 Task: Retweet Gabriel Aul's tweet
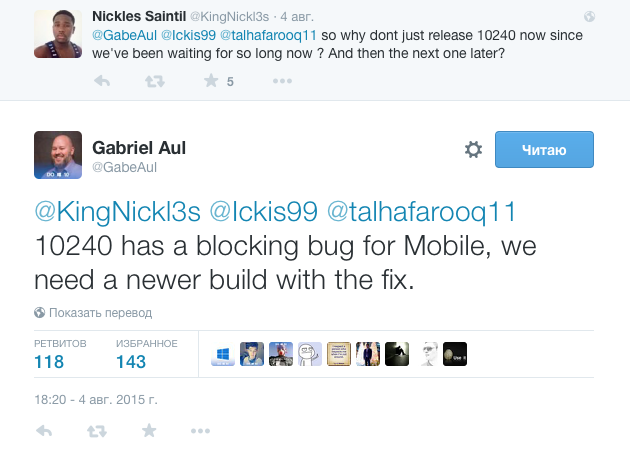97,431
